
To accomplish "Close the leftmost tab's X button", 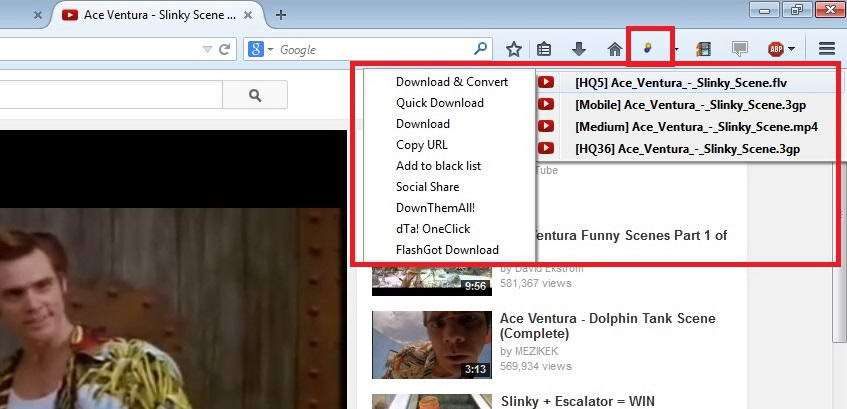I will pos(37,16).
